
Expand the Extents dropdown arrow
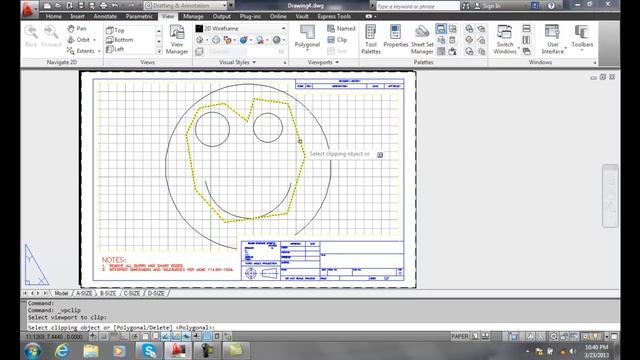[x=99, y=51]
